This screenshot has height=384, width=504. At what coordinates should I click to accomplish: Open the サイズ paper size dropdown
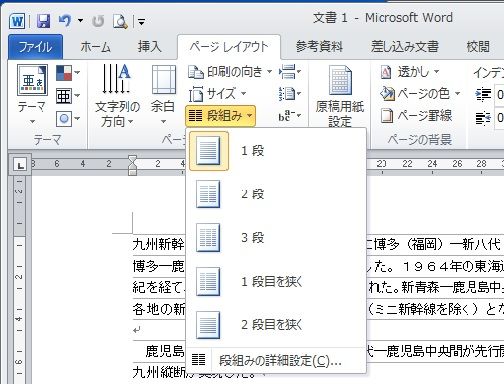click(x=217, y=94)
